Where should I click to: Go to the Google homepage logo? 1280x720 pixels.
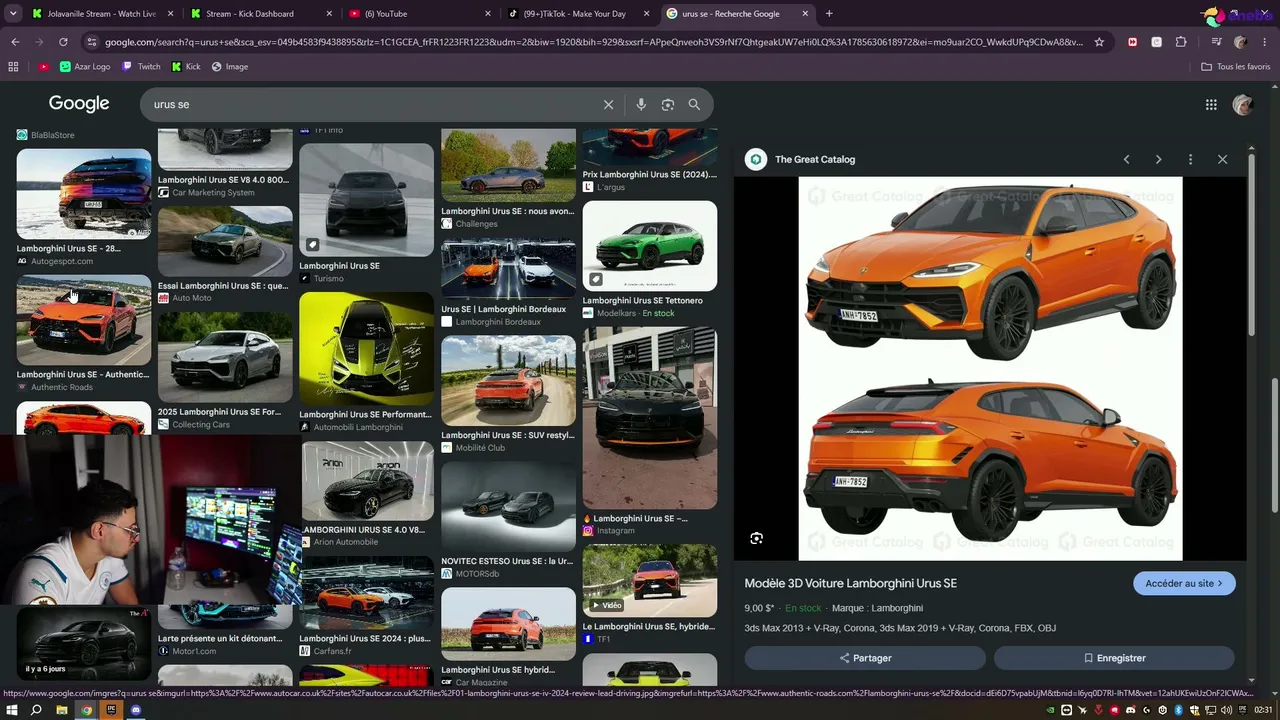click(79, 104)
